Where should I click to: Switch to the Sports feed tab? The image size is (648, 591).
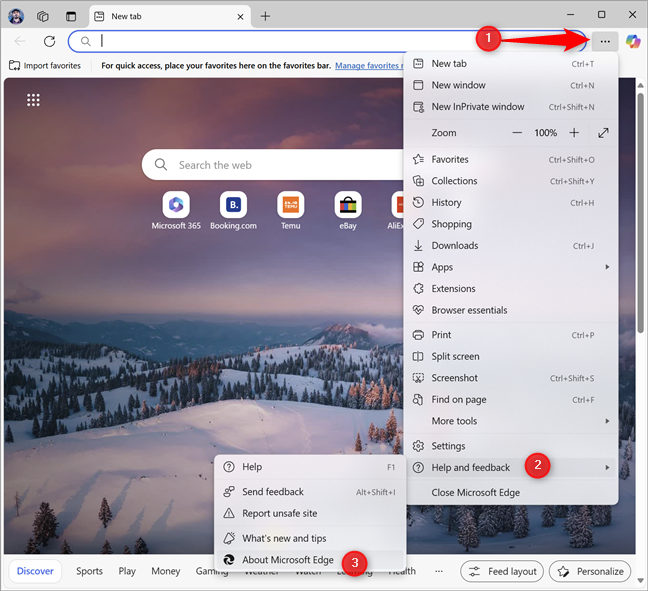(x=89, y=571)
